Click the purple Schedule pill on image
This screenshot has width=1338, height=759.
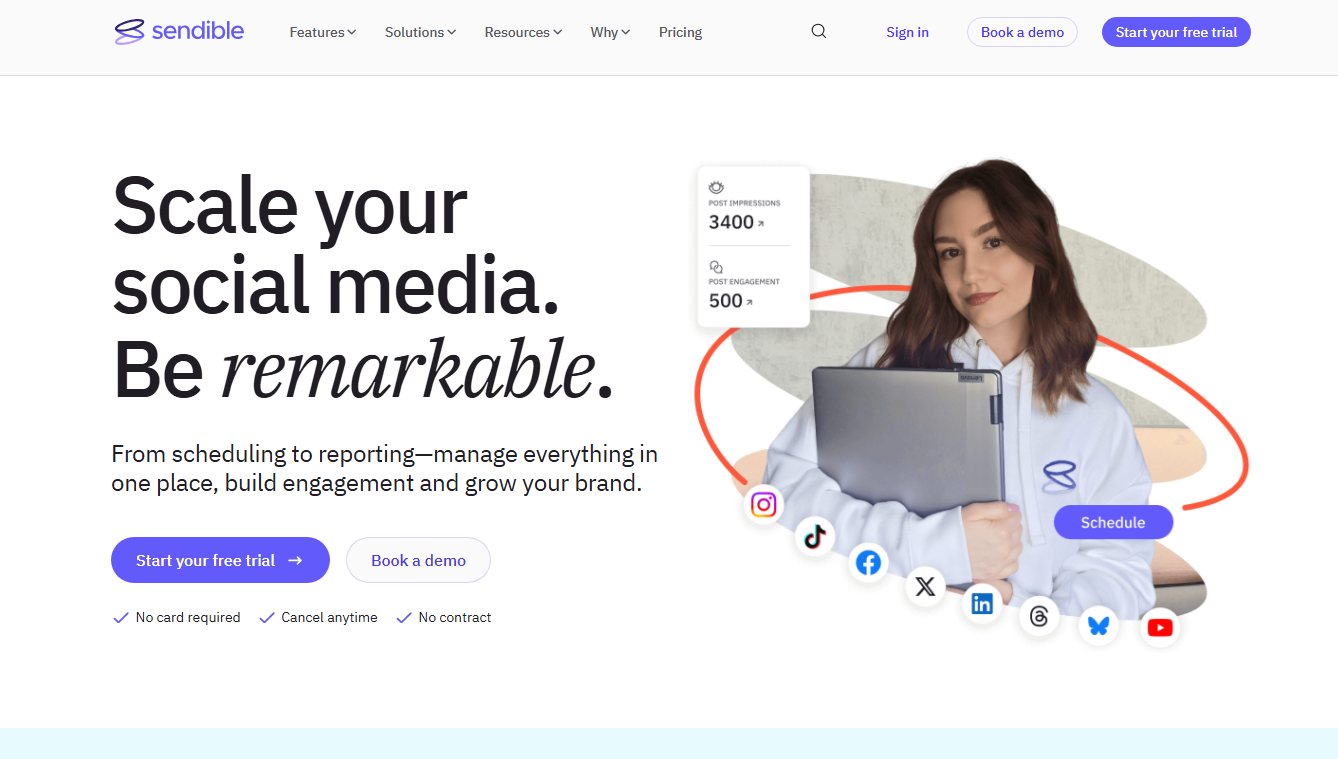click(1113, 522)
